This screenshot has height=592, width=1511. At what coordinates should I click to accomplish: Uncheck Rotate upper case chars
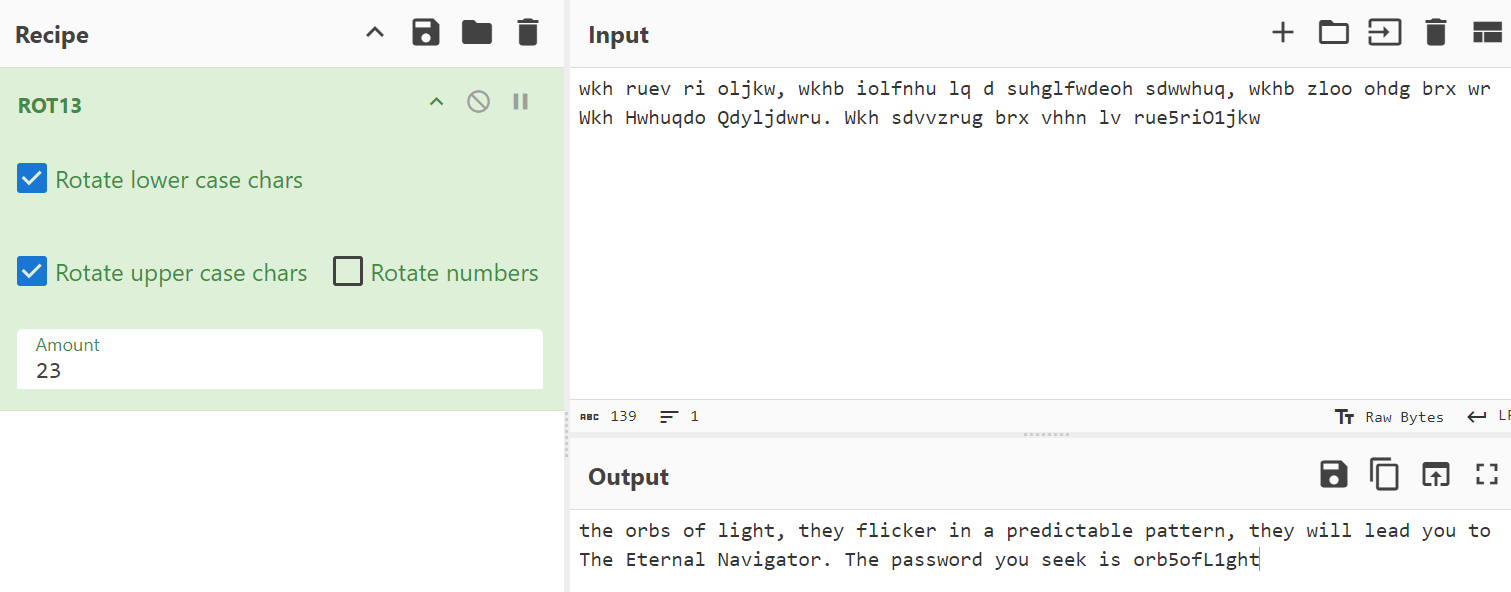32,271
